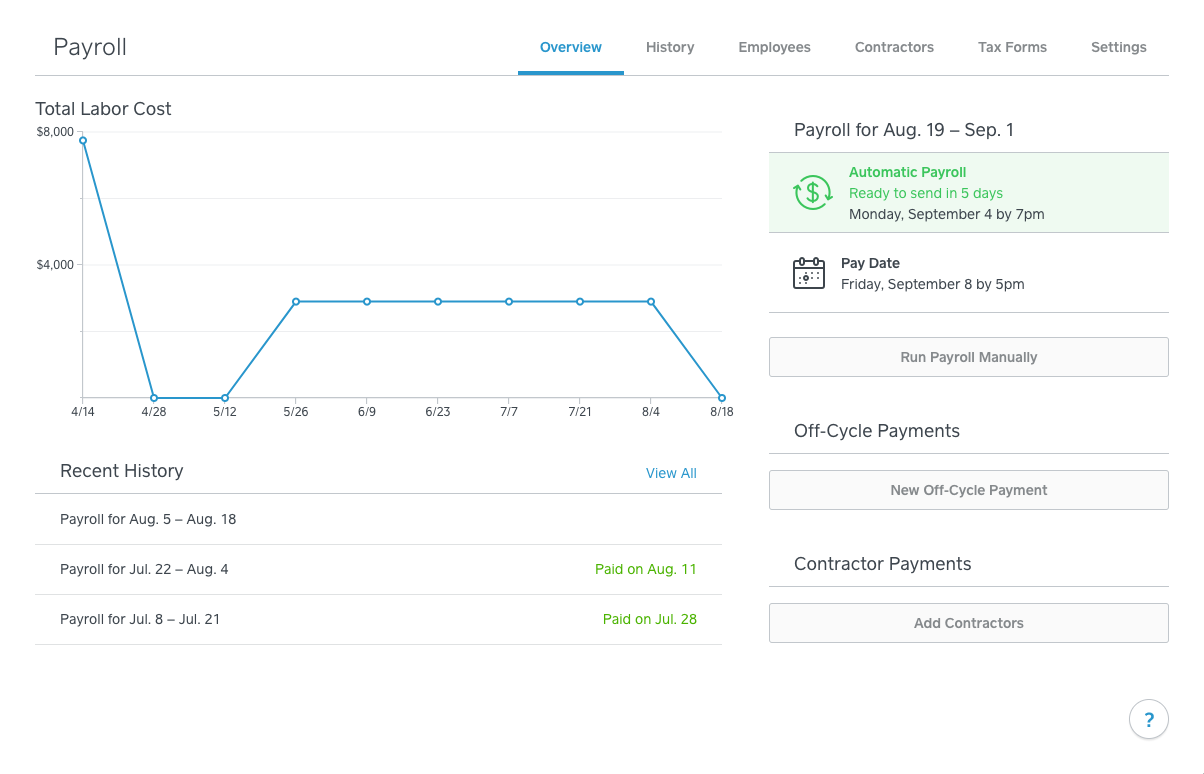Open the View All history link

[x=671, y=473]
